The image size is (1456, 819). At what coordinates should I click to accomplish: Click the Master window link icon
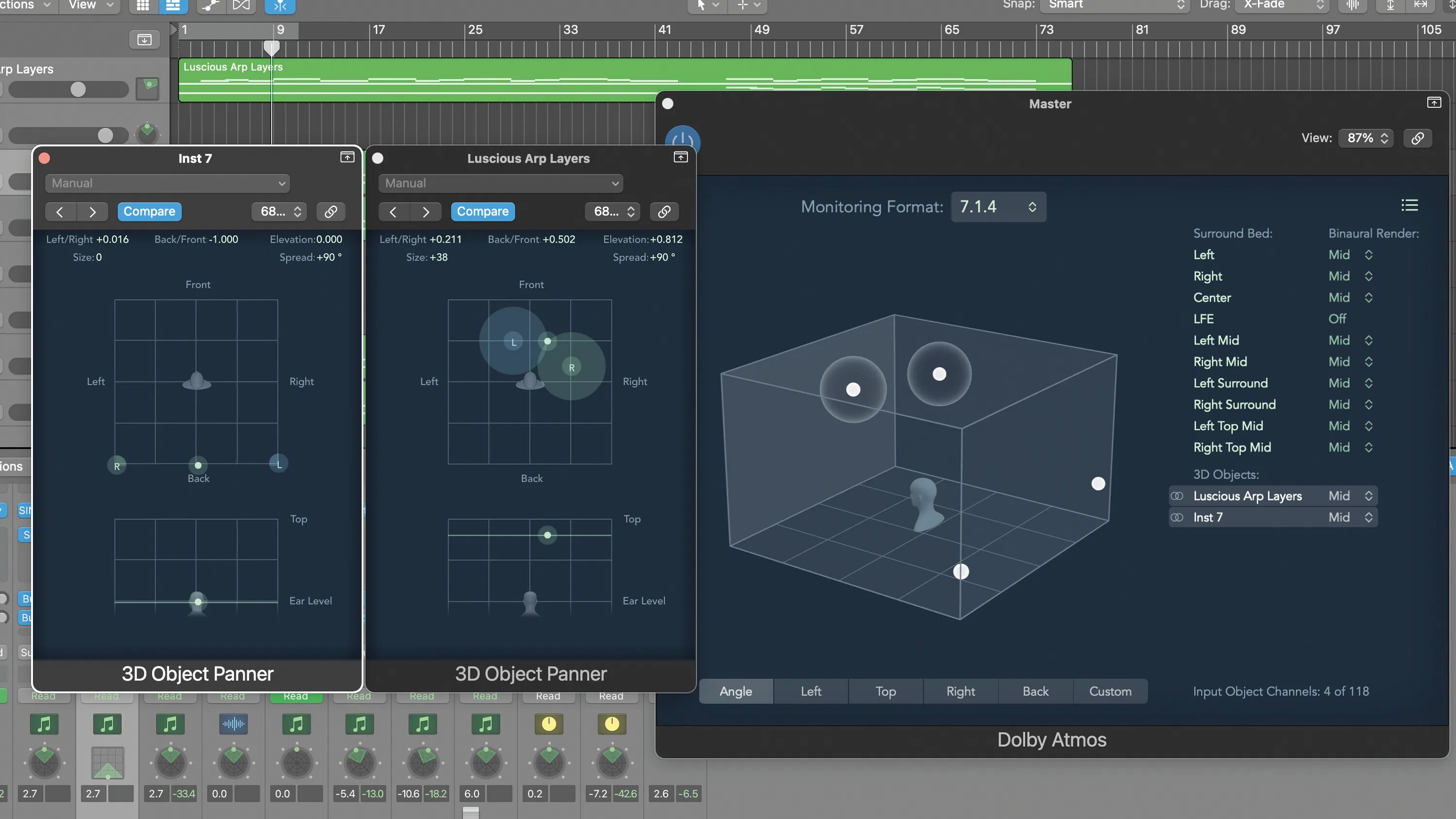(x=1418, y=138)
